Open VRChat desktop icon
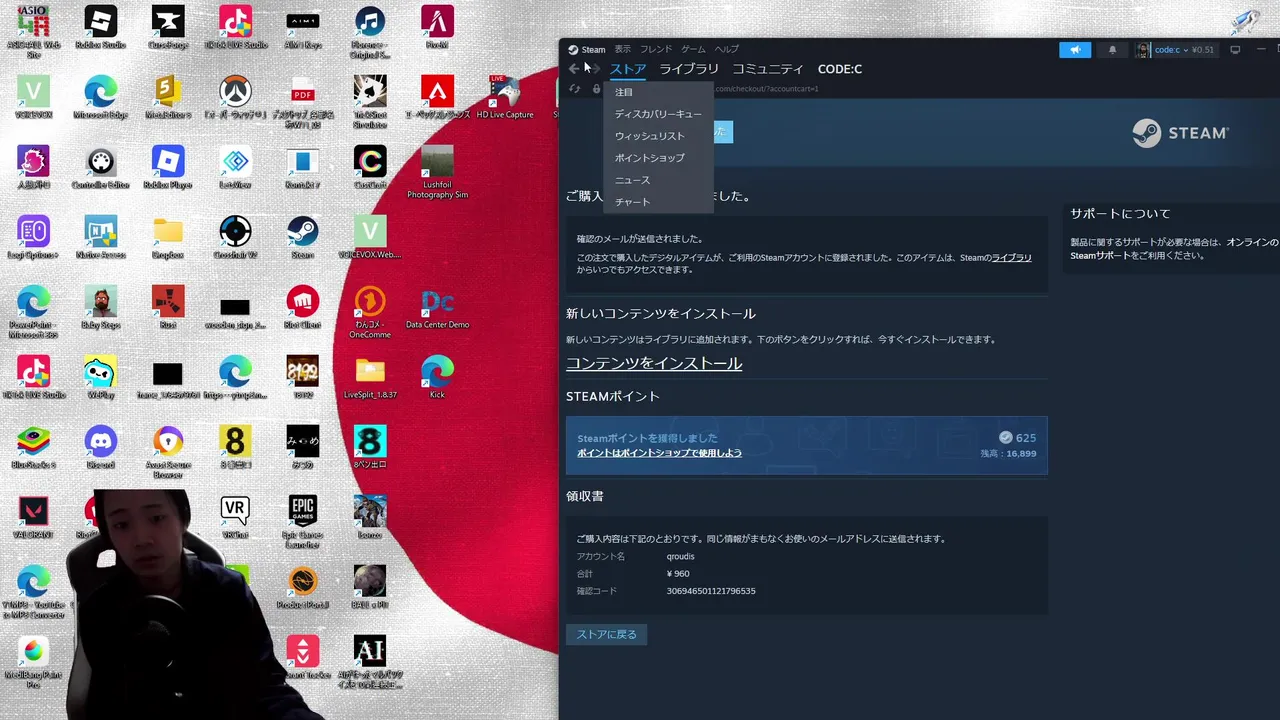The height and width of the screenshot is (720, 1280). click(x=235, y=519)
